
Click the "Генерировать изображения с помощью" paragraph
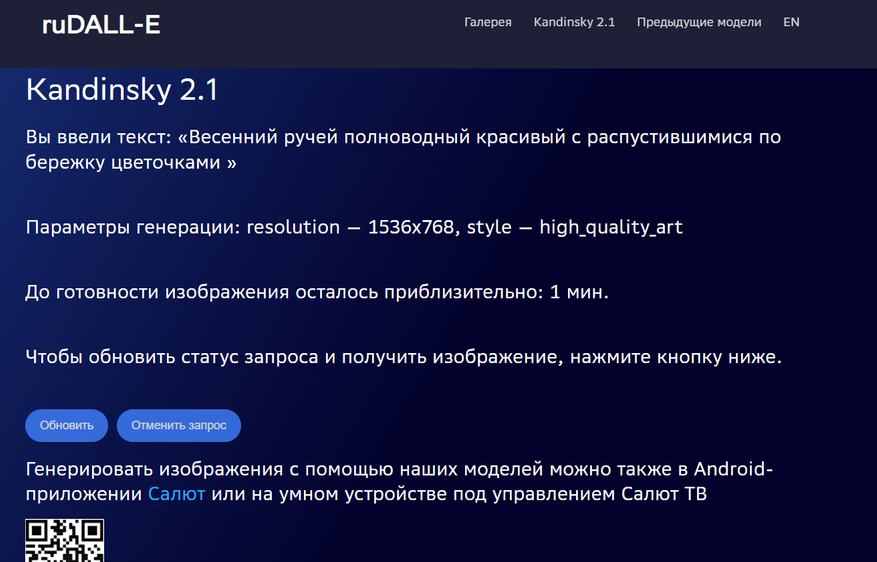[x=399, y=481]
